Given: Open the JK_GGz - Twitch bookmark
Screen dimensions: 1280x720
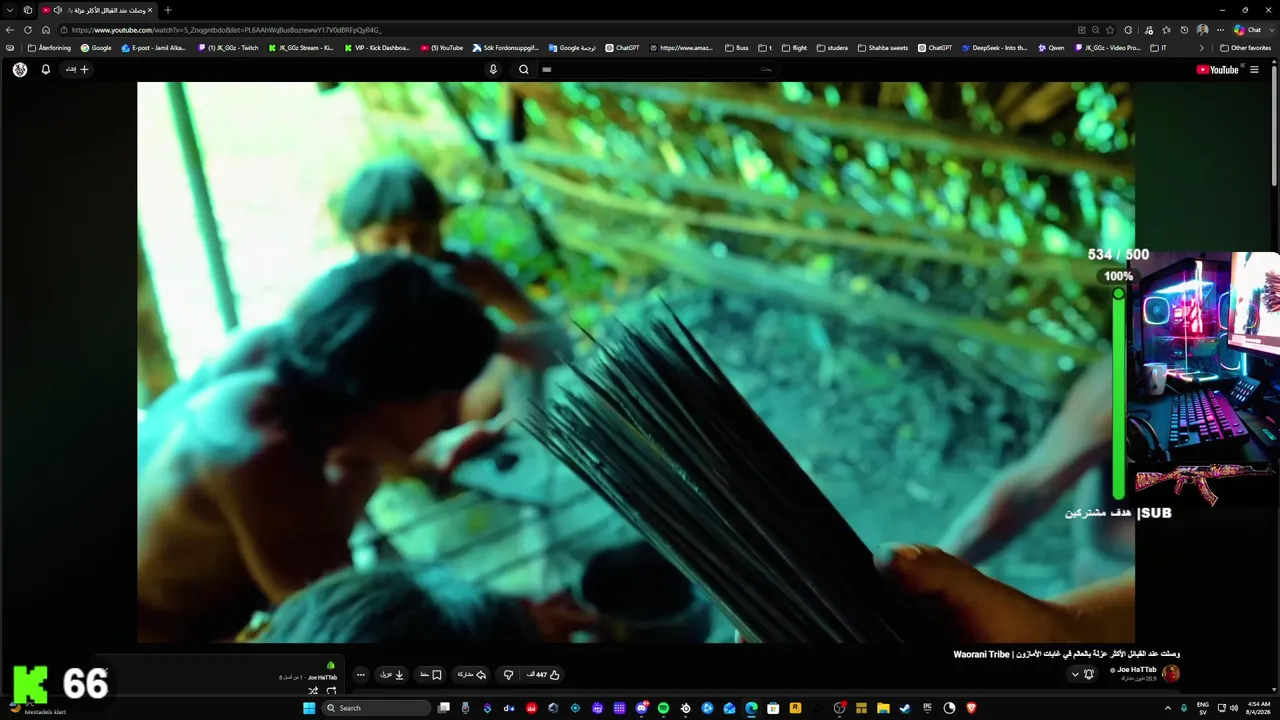Looking at the screenshot, I should point(229,47).
